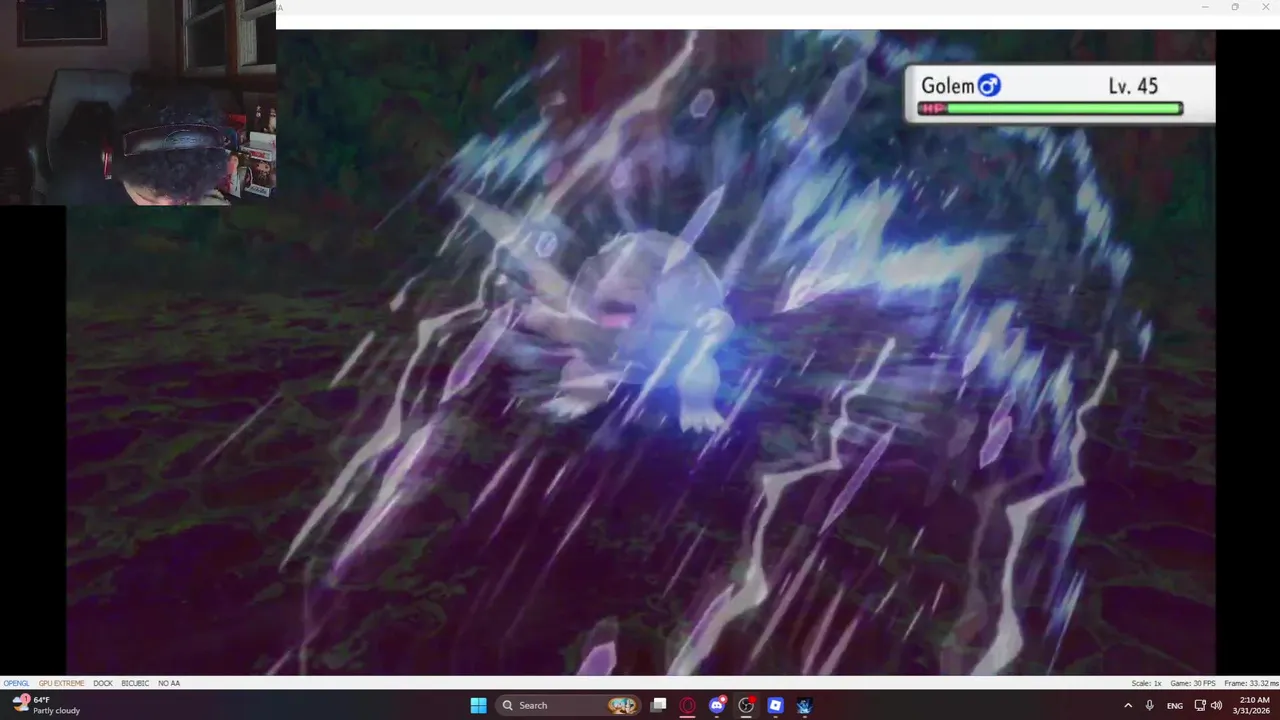Click the GPU EXTREME status label
The width and height of the screenshot is (1280, 720).
click(61, 683)
